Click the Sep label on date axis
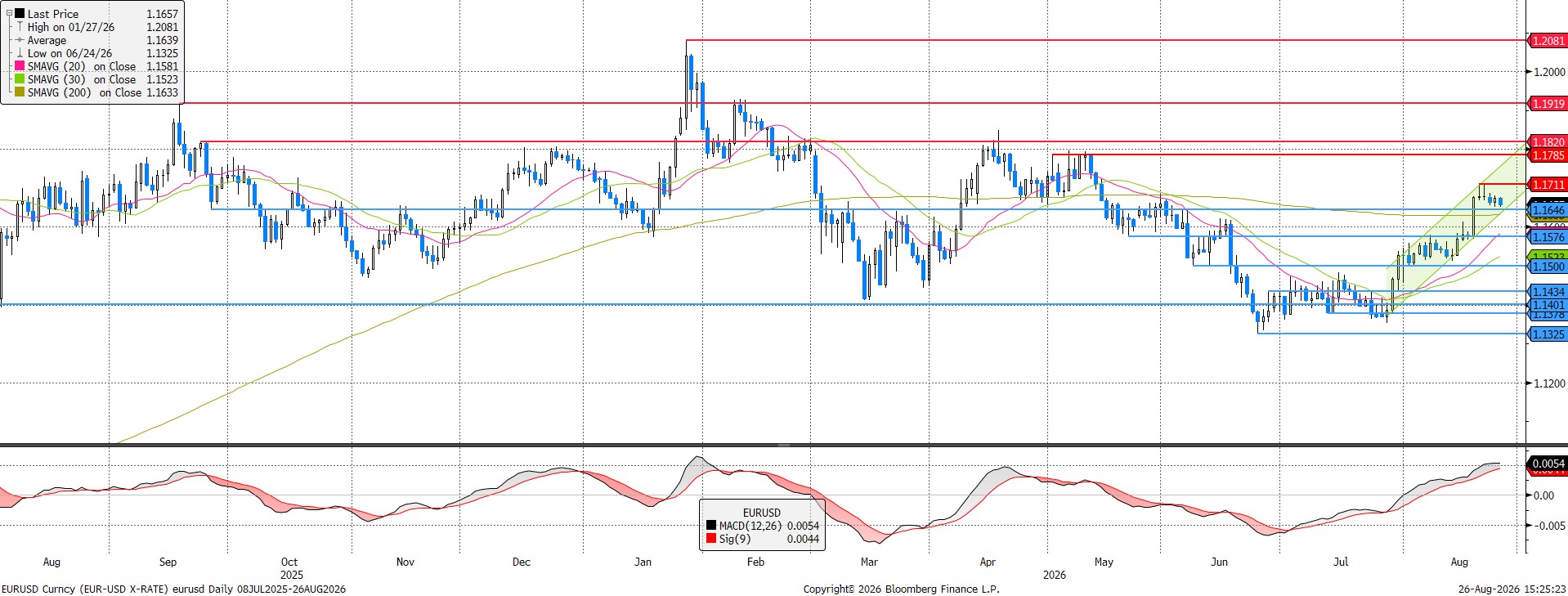Screen dimensions: 1568x596 [168, 562]
